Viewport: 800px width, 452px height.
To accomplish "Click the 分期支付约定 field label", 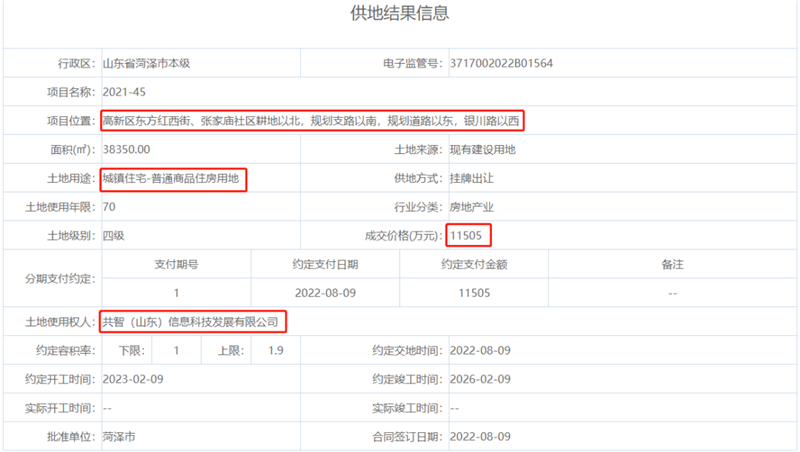I will [x=60, y=279].
